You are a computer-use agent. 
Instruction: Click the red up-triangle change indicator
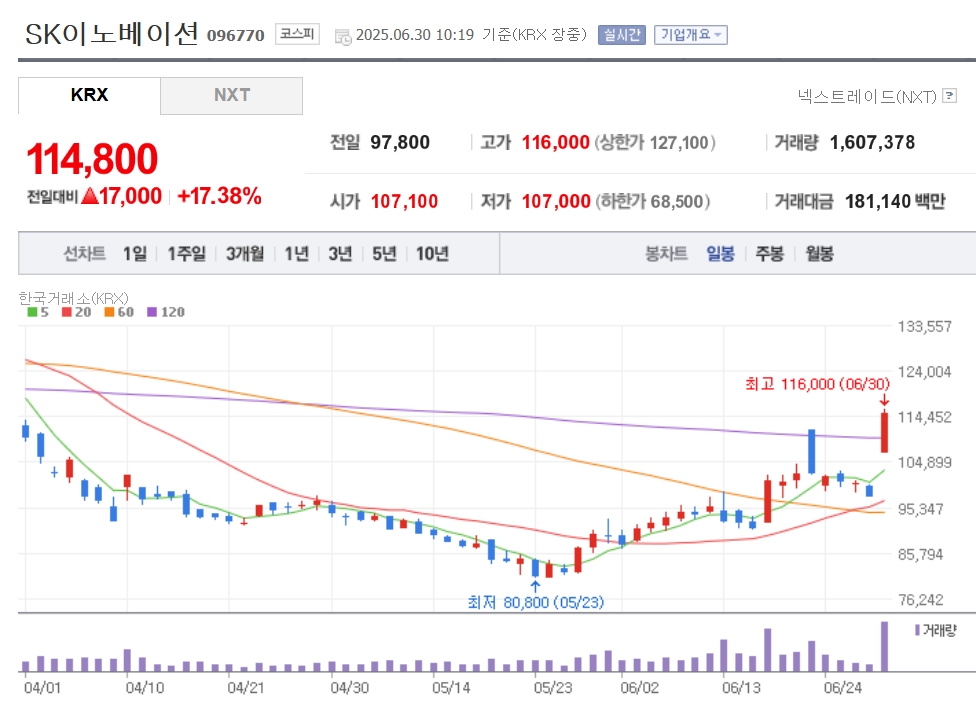click(x=90, y=196)
